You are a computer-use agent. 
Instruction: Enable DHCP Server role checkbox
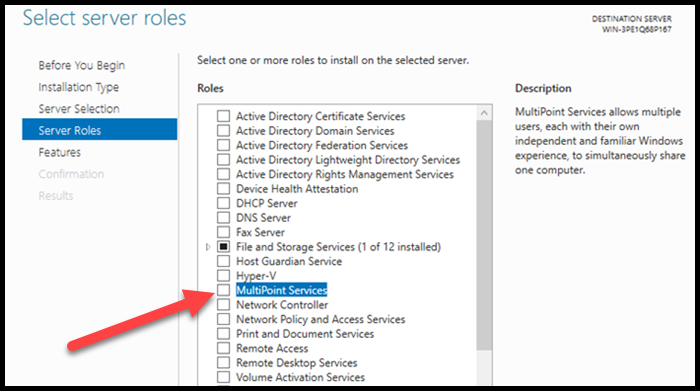223,203
